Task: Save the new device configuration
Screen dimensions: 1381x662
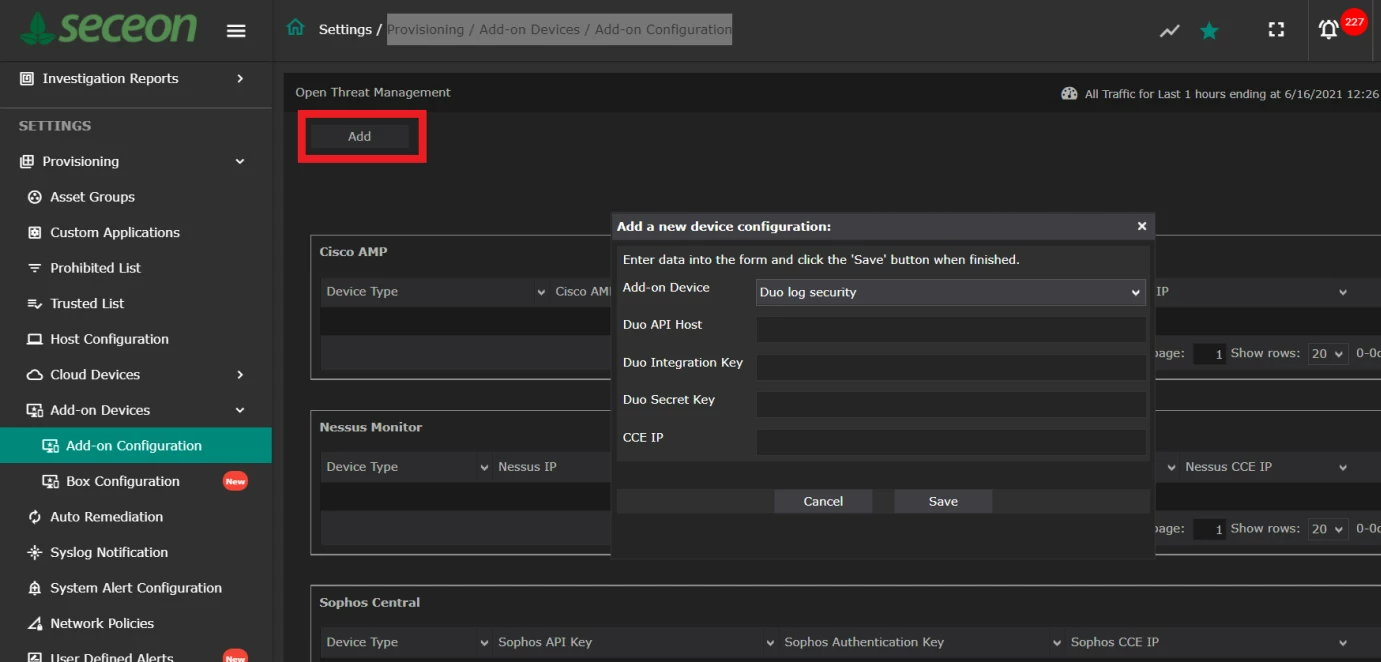Action: (x=941, y=501)
